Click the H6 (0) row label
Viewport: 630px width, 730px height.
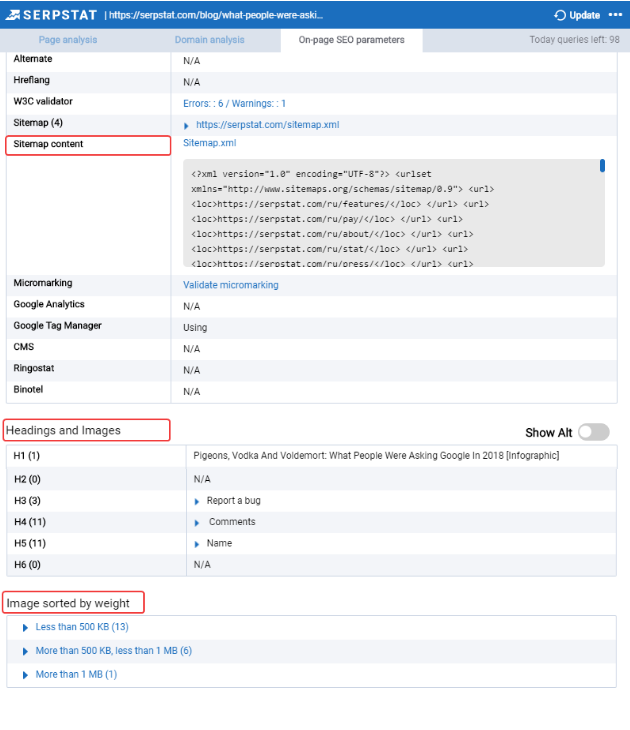(x=27, y=565)
